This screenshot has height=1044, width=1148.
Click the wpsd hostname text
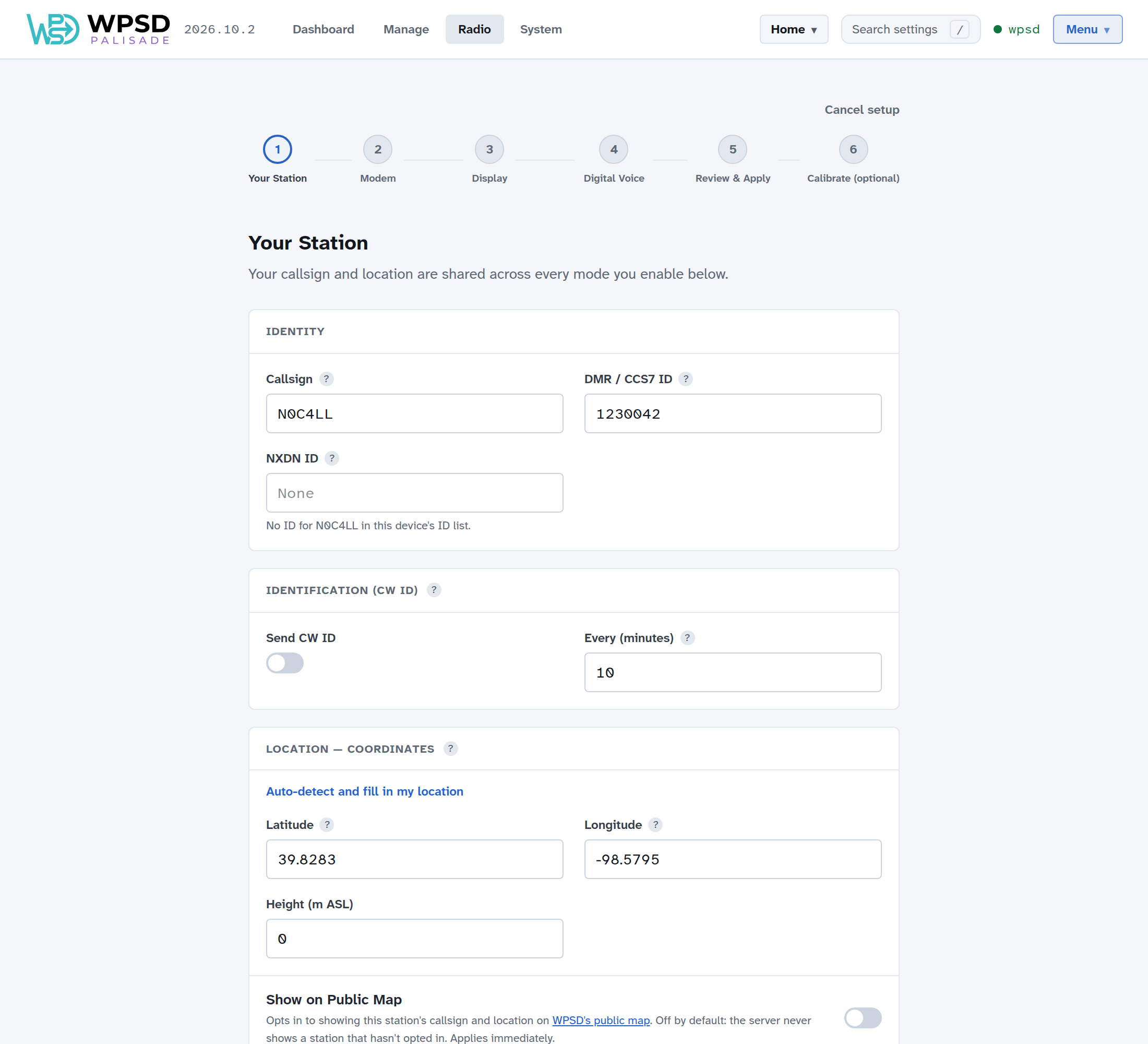pos(1023,29)
